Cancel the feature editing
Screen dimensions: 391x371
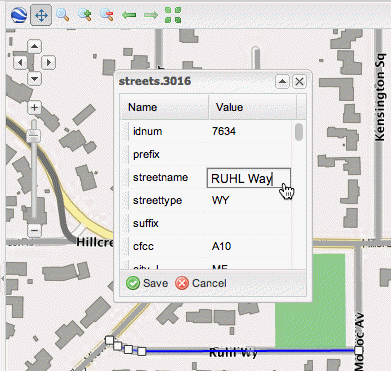coord(201,283)
